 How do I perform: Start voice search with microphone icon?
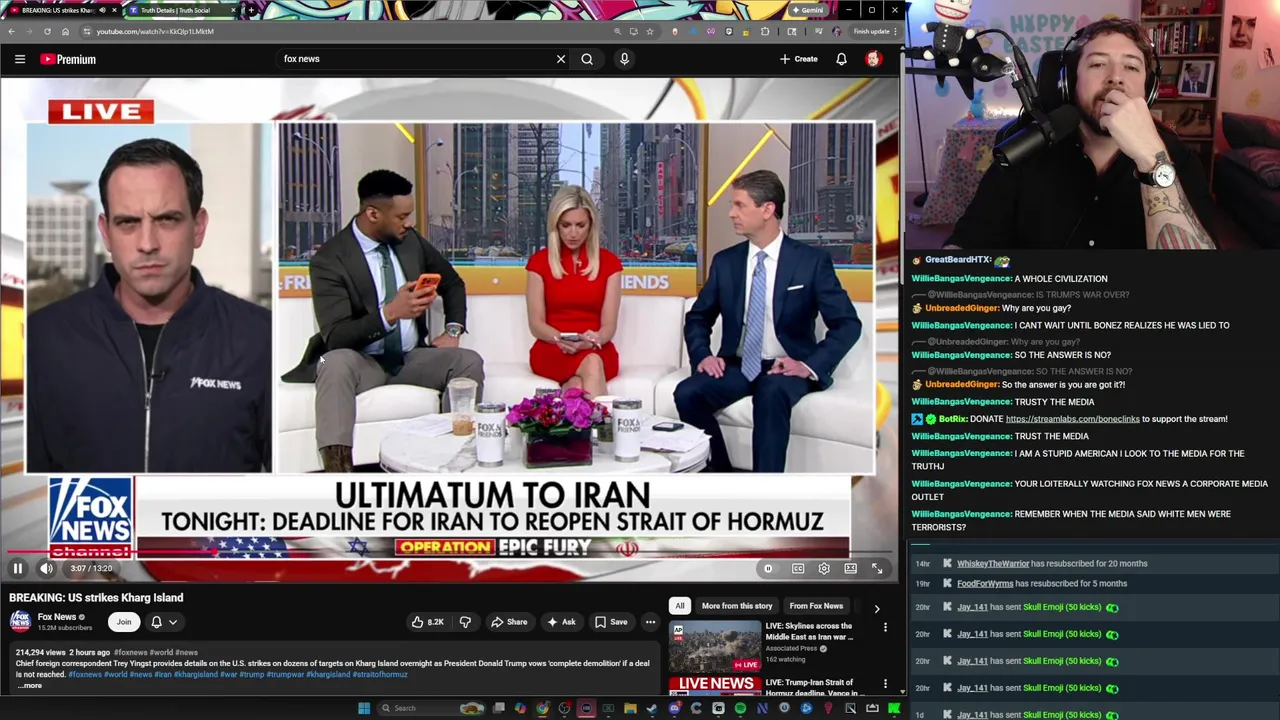click(624, 59)
